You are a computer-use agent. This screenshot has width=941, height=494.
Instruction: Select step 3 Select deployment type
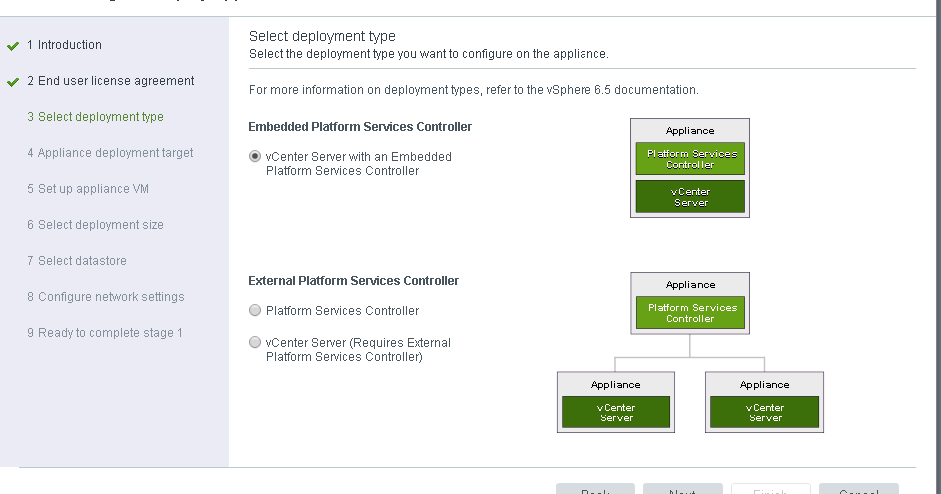[95, 117]
